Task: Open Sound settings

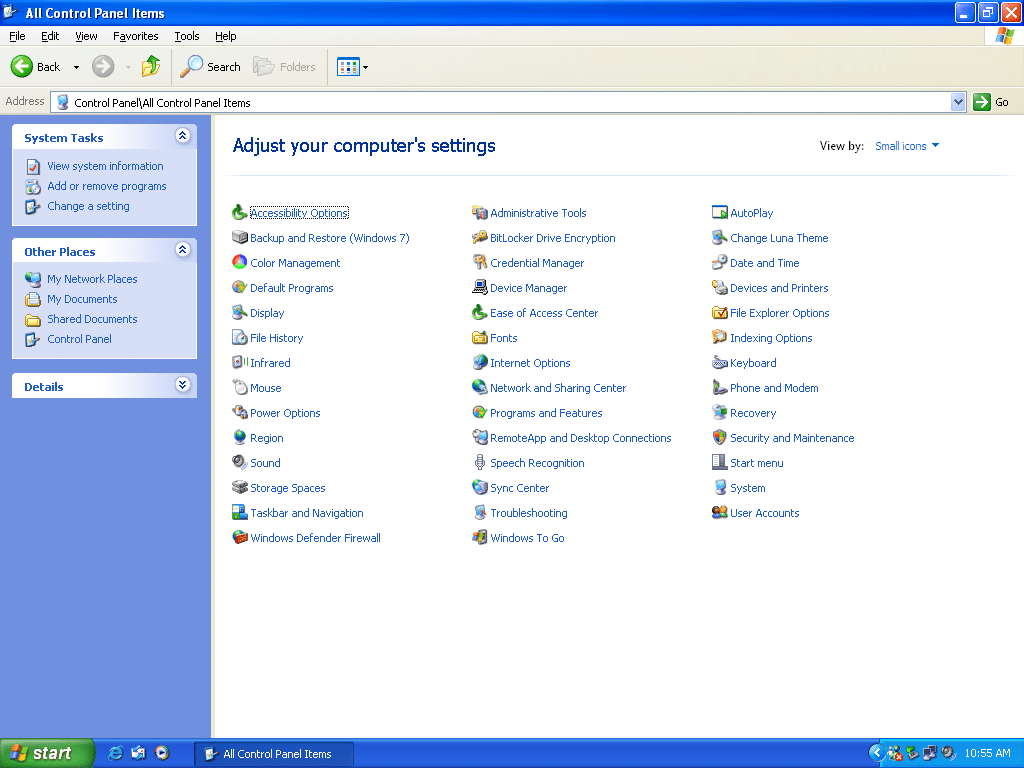Action: coord(264,462)
